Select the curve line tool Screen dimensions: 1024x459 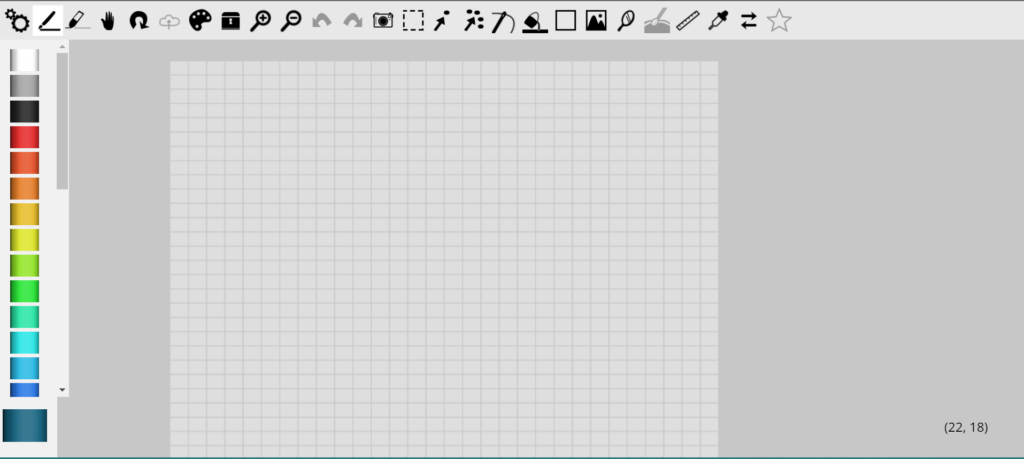tap(504, 21)
